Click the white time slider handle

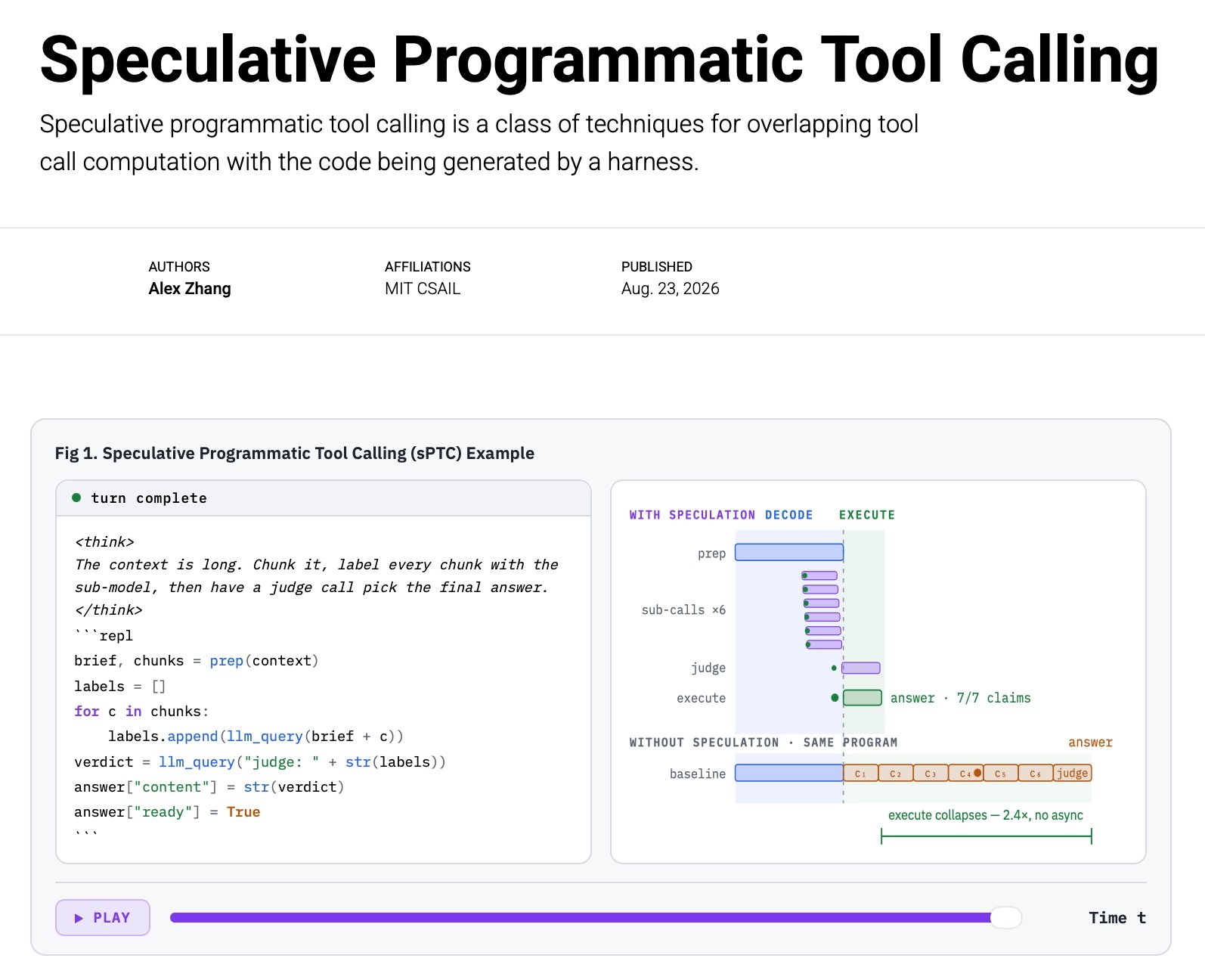point(1006,917)
